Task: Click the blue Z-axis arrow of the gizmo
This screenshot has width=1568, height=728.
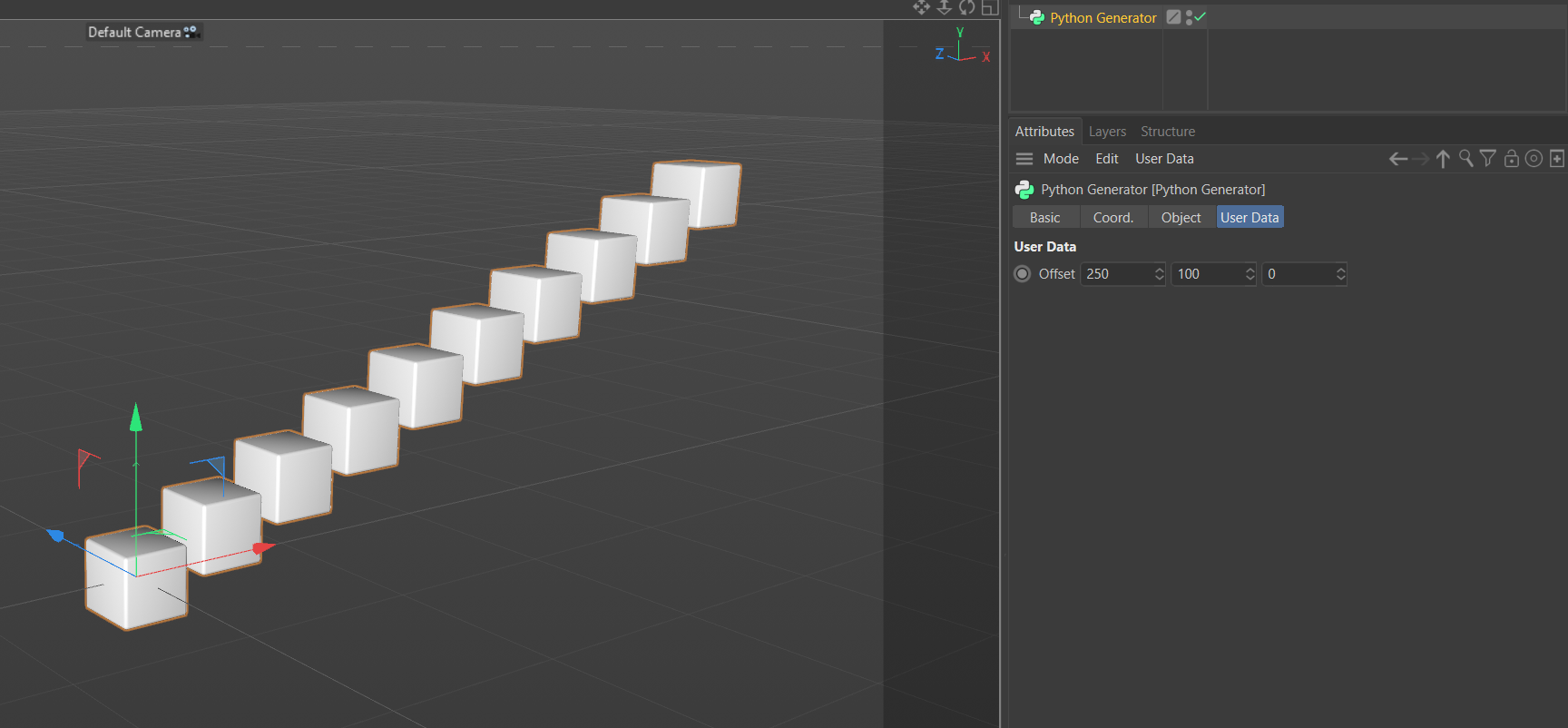Action: coord(55,536)
